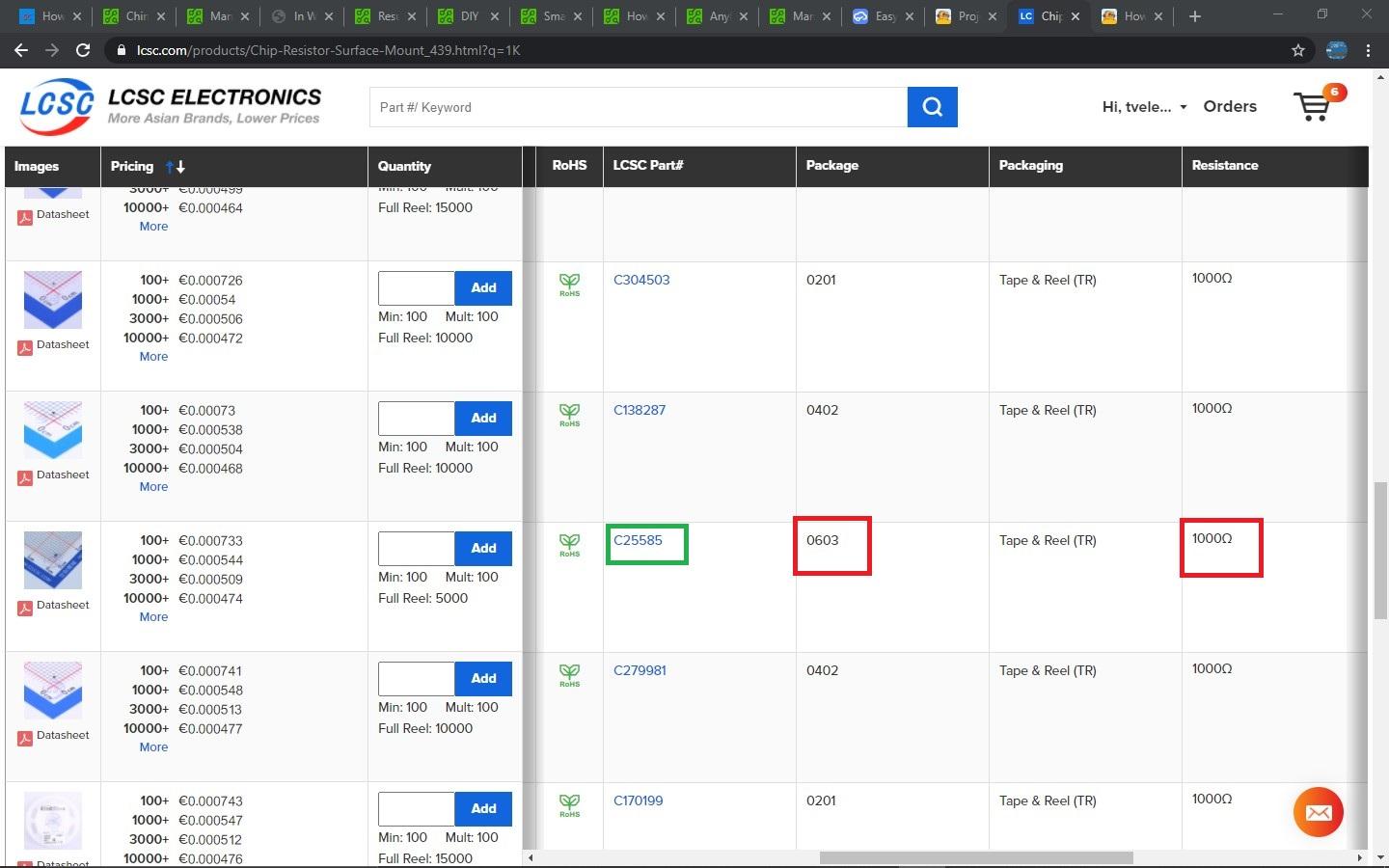
Task: Add C279981 resistor to cart
Action: tap(483, 679)
